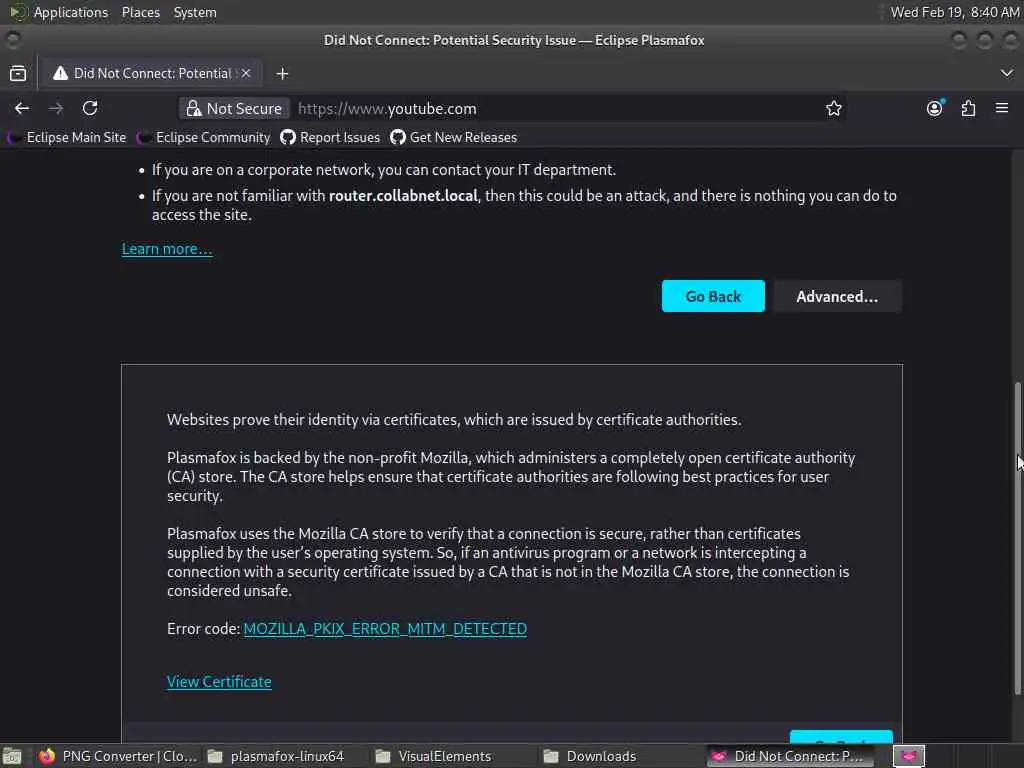
Task: Click the router.collabnet.local bold text
Action: (403, 196)
